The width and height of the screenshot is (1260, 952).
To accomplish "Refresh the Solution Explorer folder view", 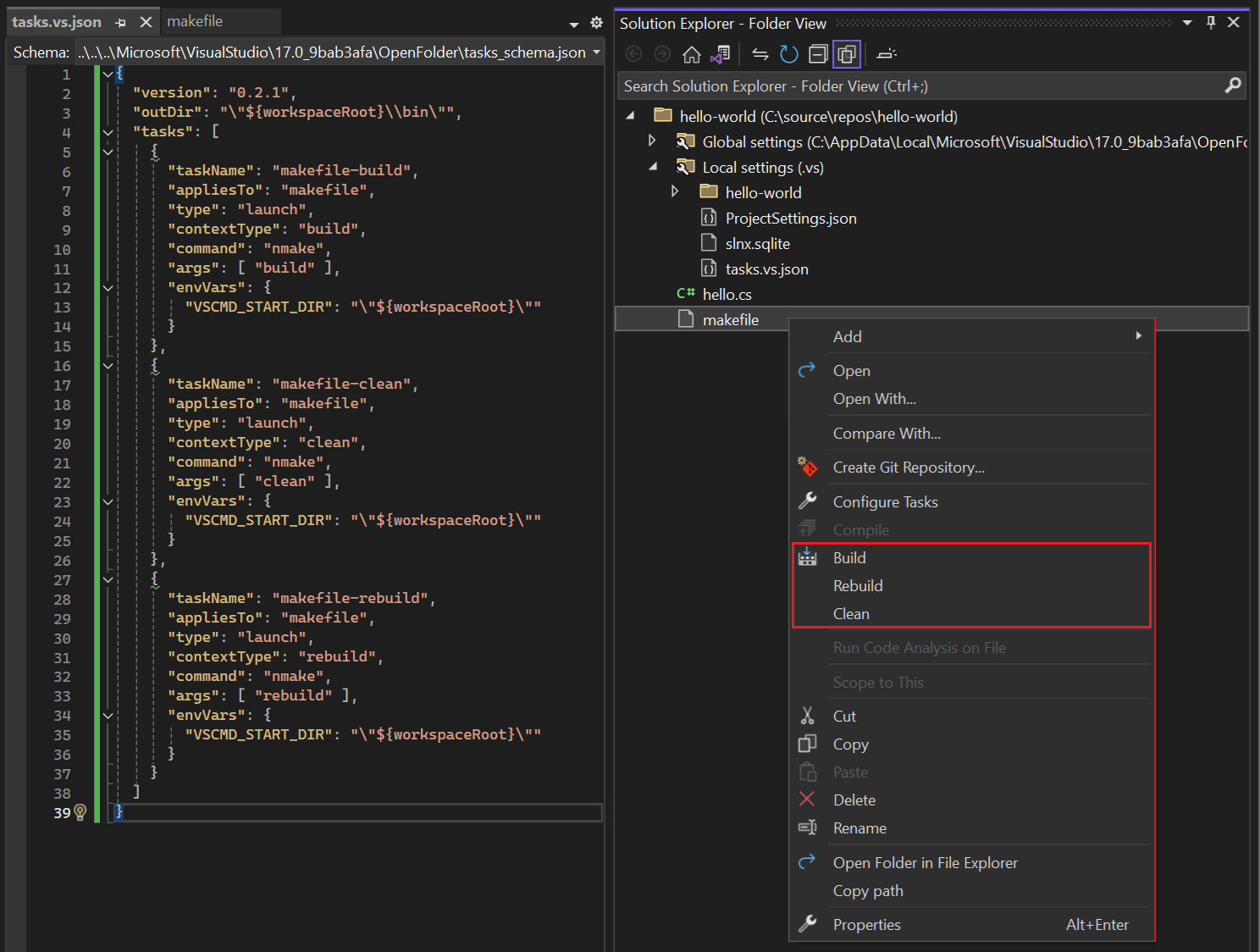I will pos(789,54).
